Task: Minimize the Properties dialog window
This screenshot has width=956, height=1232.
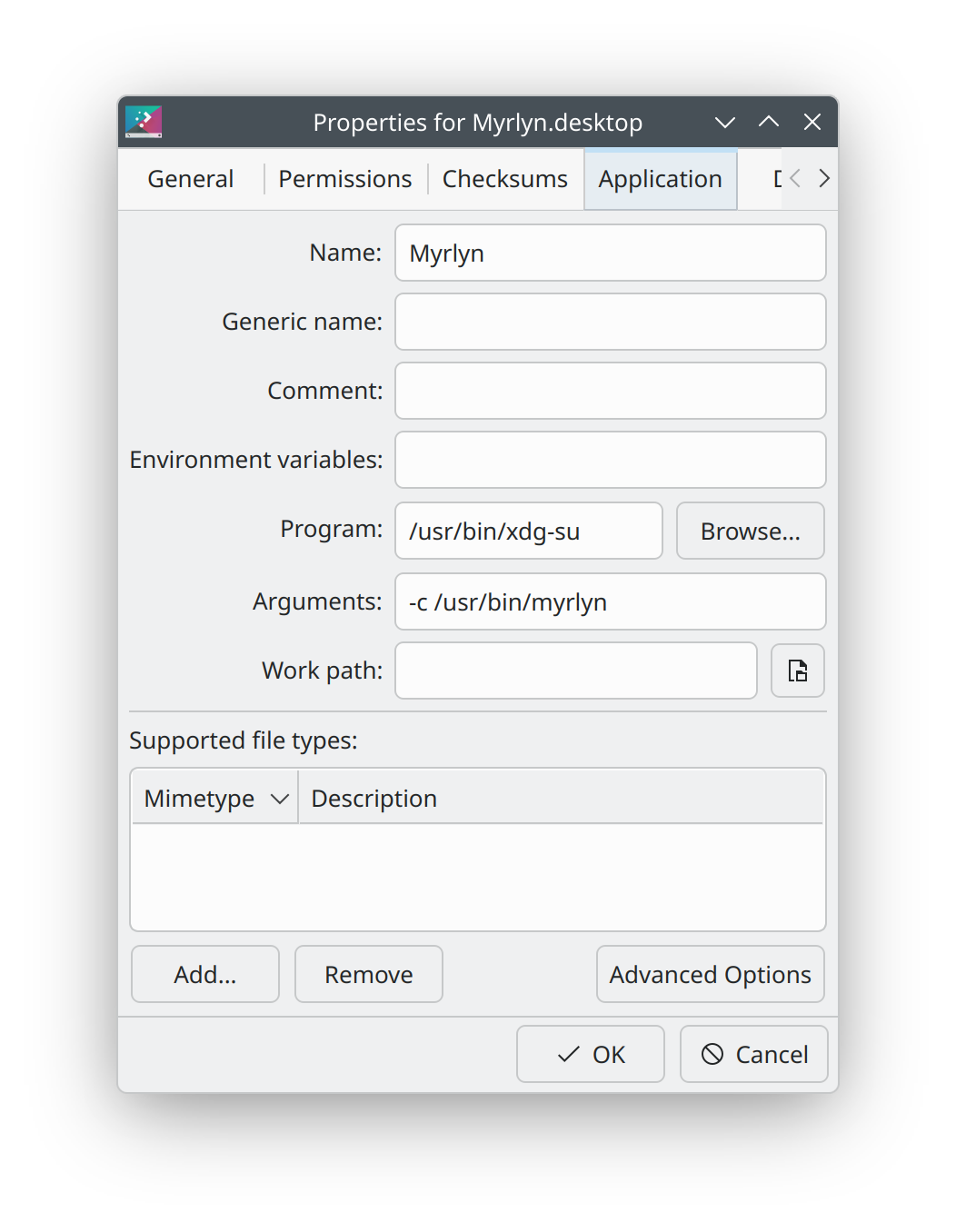Action: click(724, 122)
